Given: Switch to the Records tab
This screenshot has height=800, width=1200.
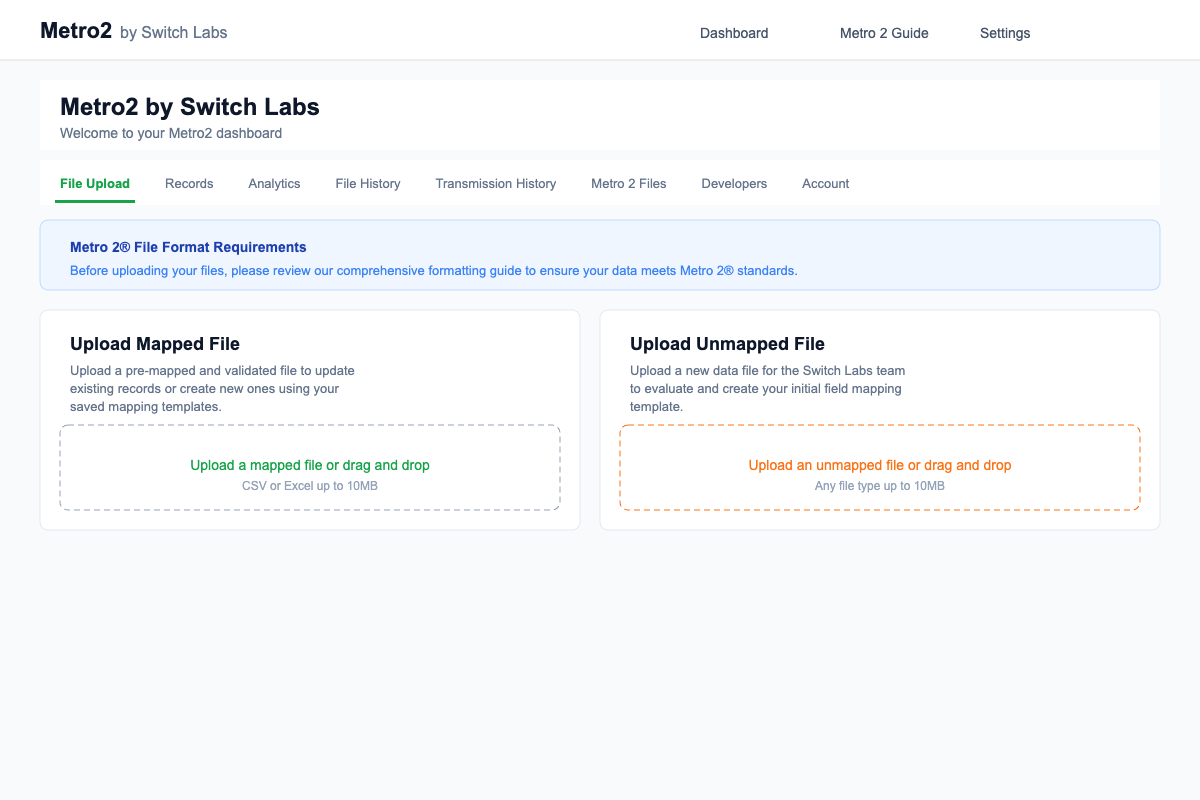Looking at the screenshot, I should [x=189, y=183].
